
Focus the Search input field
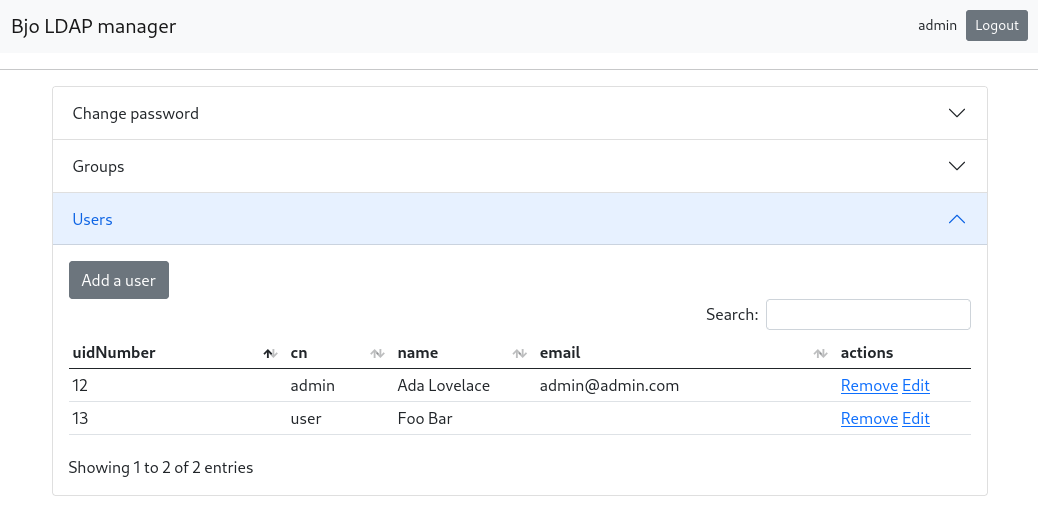pyautogui.click(x=868, y=314)
